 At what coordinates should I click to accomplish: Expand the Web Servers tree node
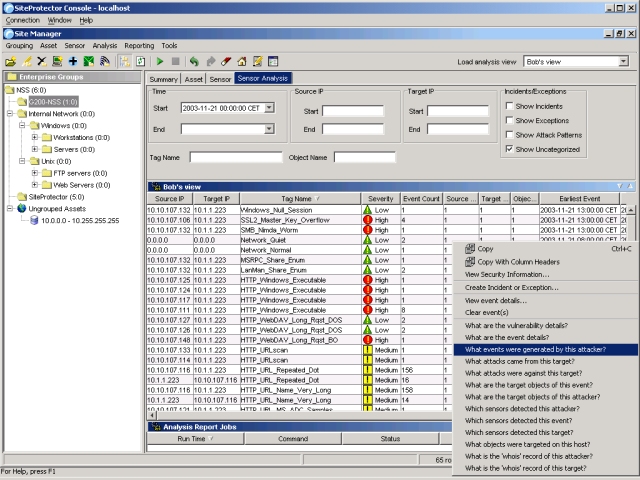(35, 185)
